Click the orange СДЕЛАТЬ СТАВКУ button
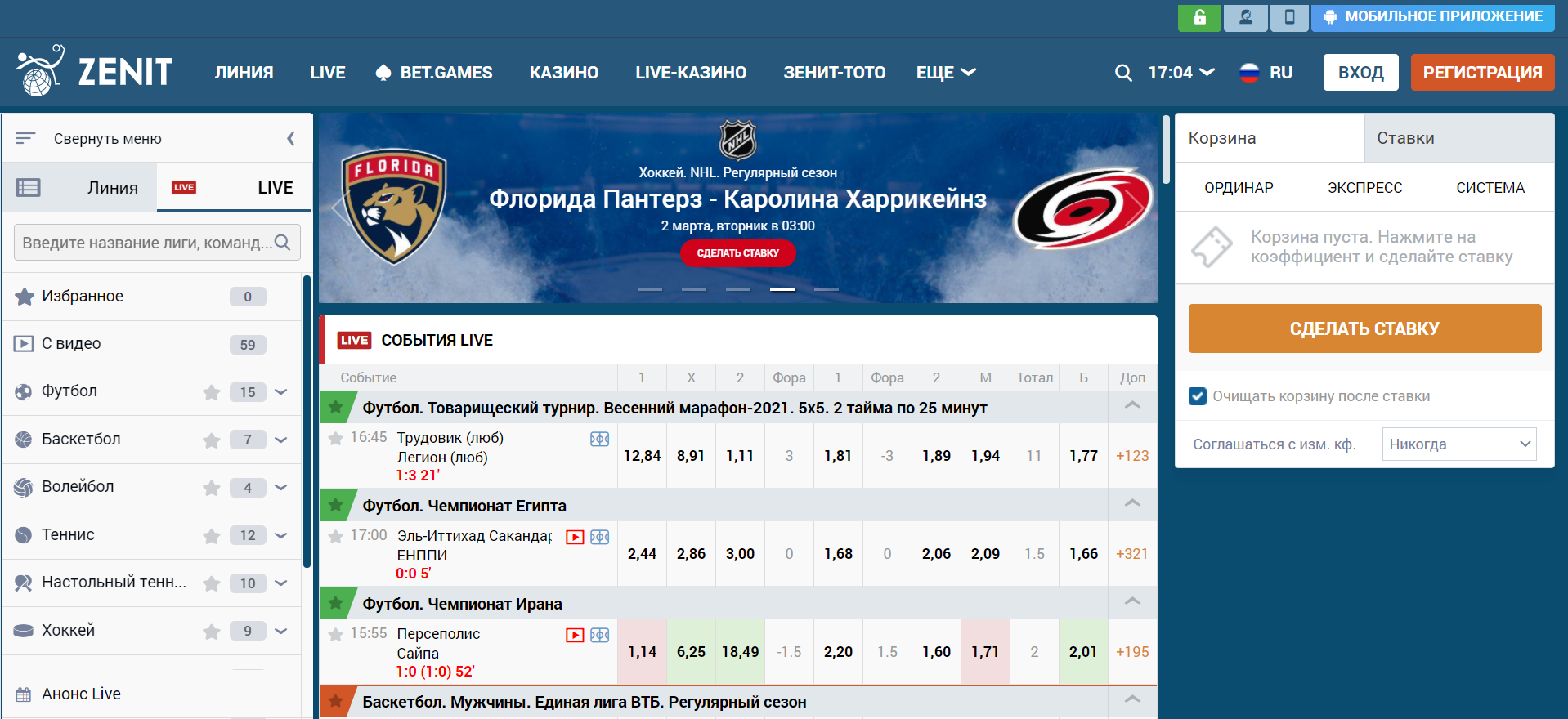The width and height of the screenshot is (1568, 719). (x=1364, y=328)
